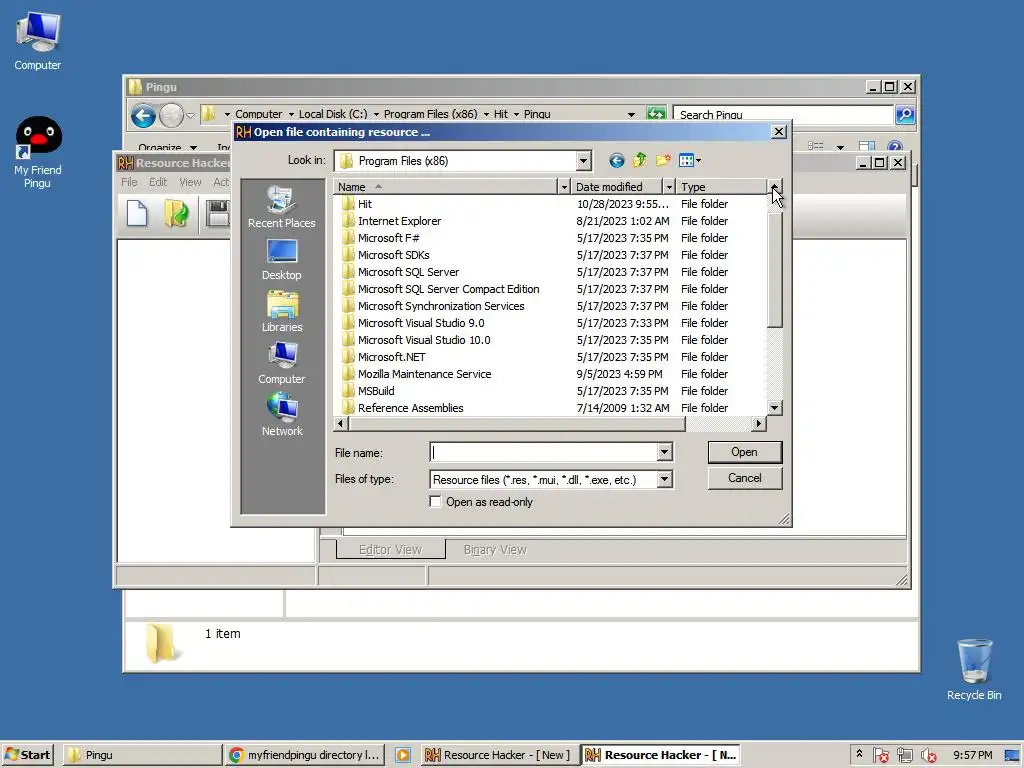This screenshot has width=1024, height=768.
Task: Open the View Menu icon in the dialog
Action: (689, 160)
